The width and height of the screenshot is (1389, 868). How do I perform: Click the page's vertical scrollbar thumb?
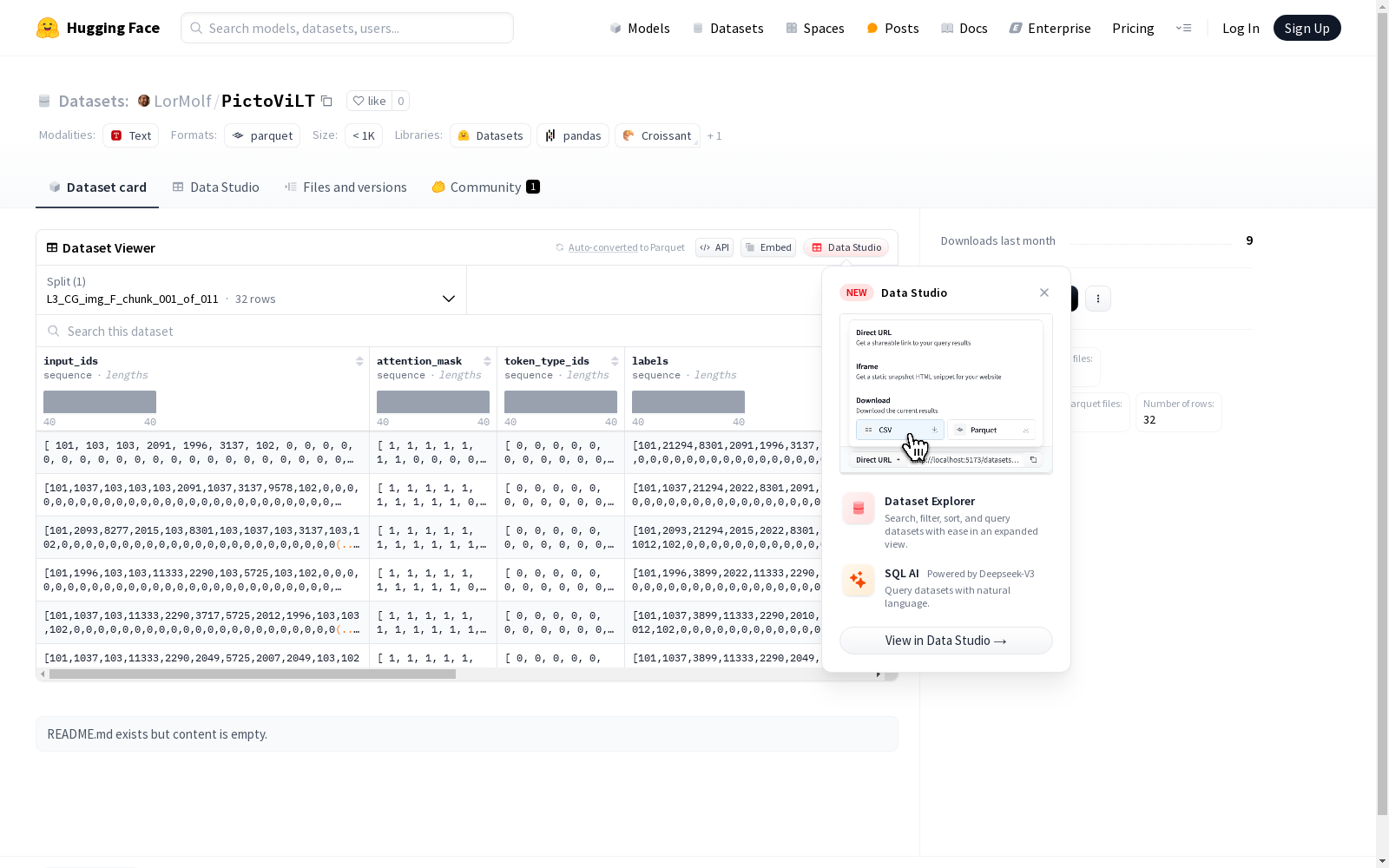(x=1383, y=412)
